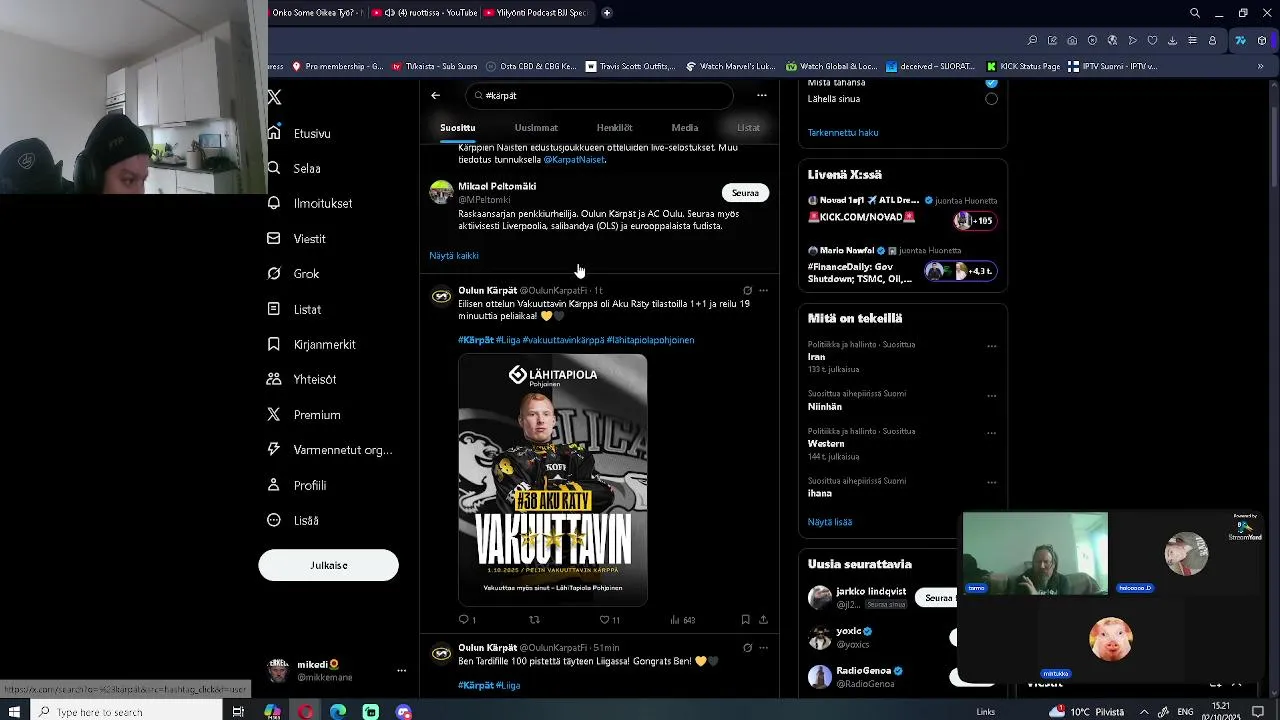This screenshot has height=720, width=1280.
Task: Open more options for the Western trend
Action: [992, 433]
